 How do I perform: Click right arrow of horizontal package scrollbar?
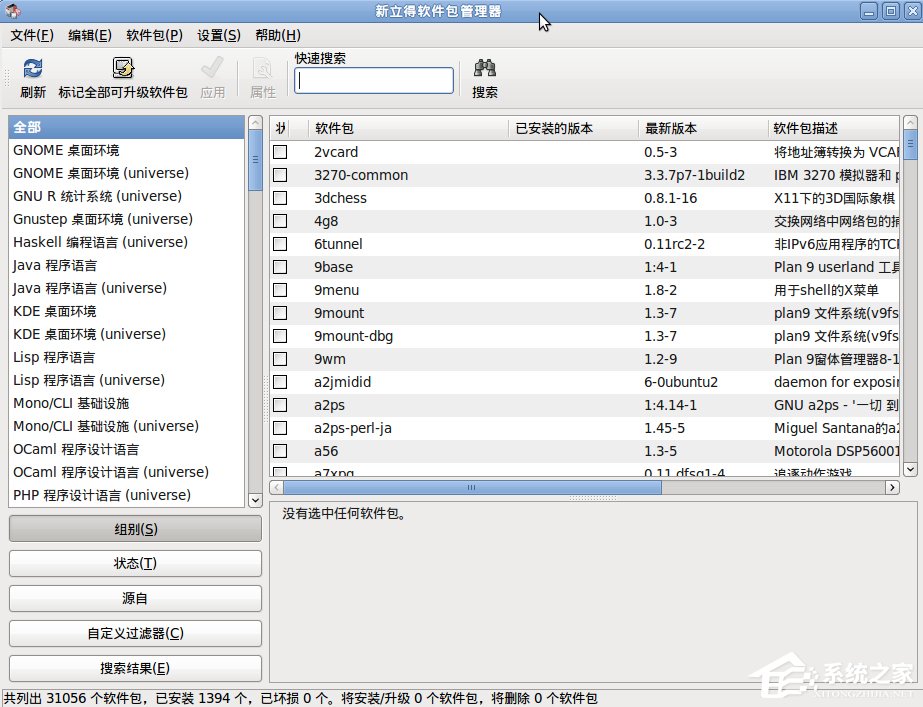(x=893, y=488)
